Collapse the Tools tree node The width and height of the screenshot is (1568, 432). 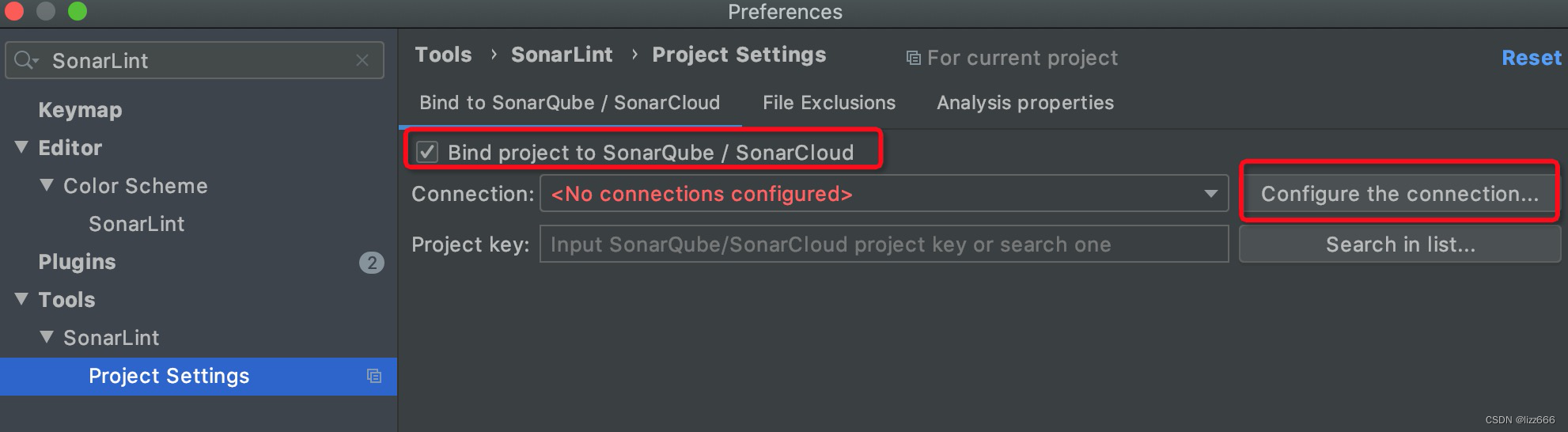point(21,299)
